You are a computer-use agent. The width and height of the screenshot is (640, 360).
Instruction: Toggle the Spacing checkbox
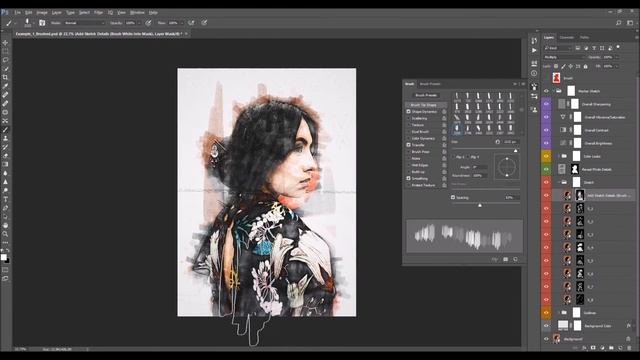coord(453,197)
